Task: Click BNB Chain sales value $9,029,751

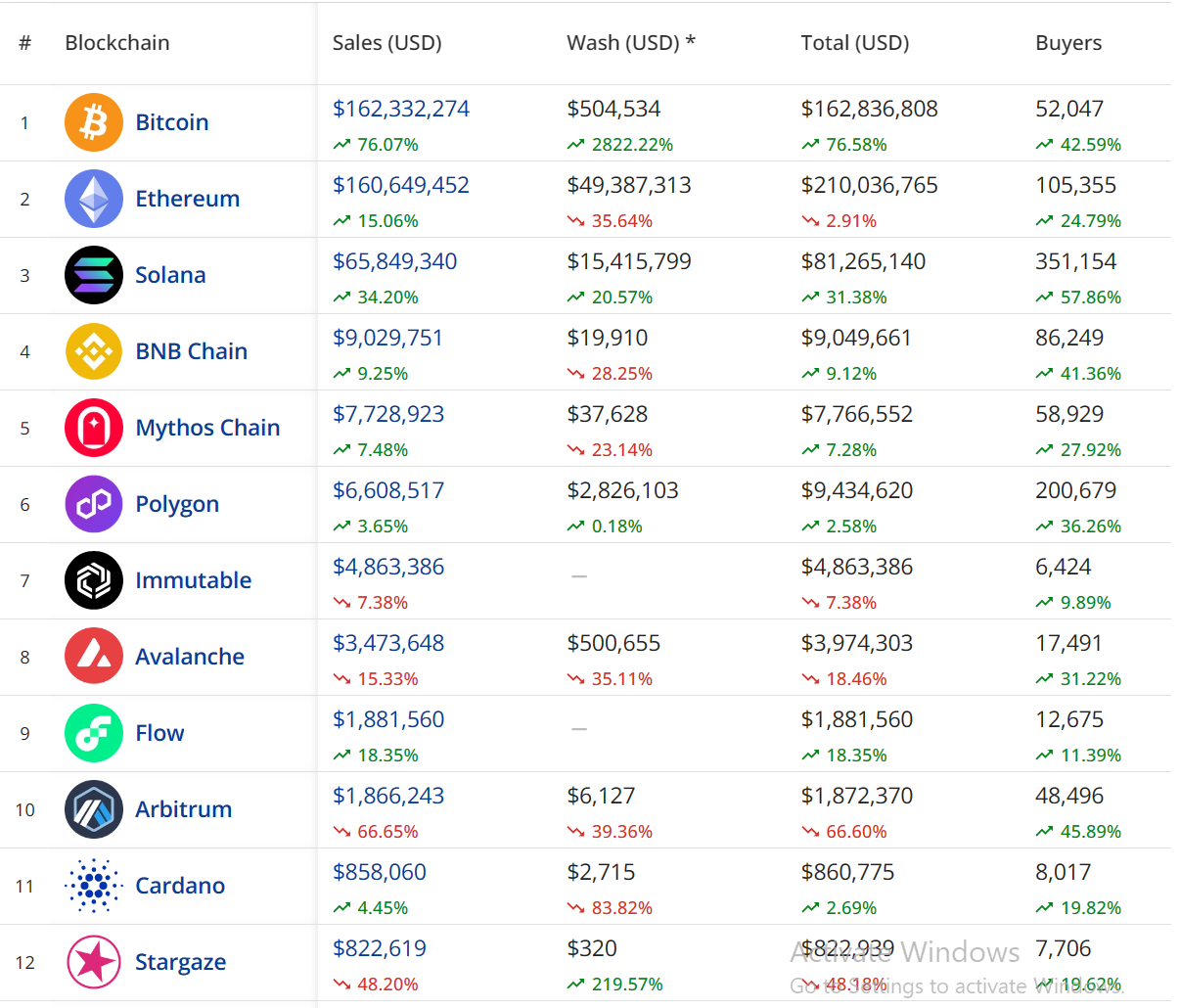Action: click(387, 338)
